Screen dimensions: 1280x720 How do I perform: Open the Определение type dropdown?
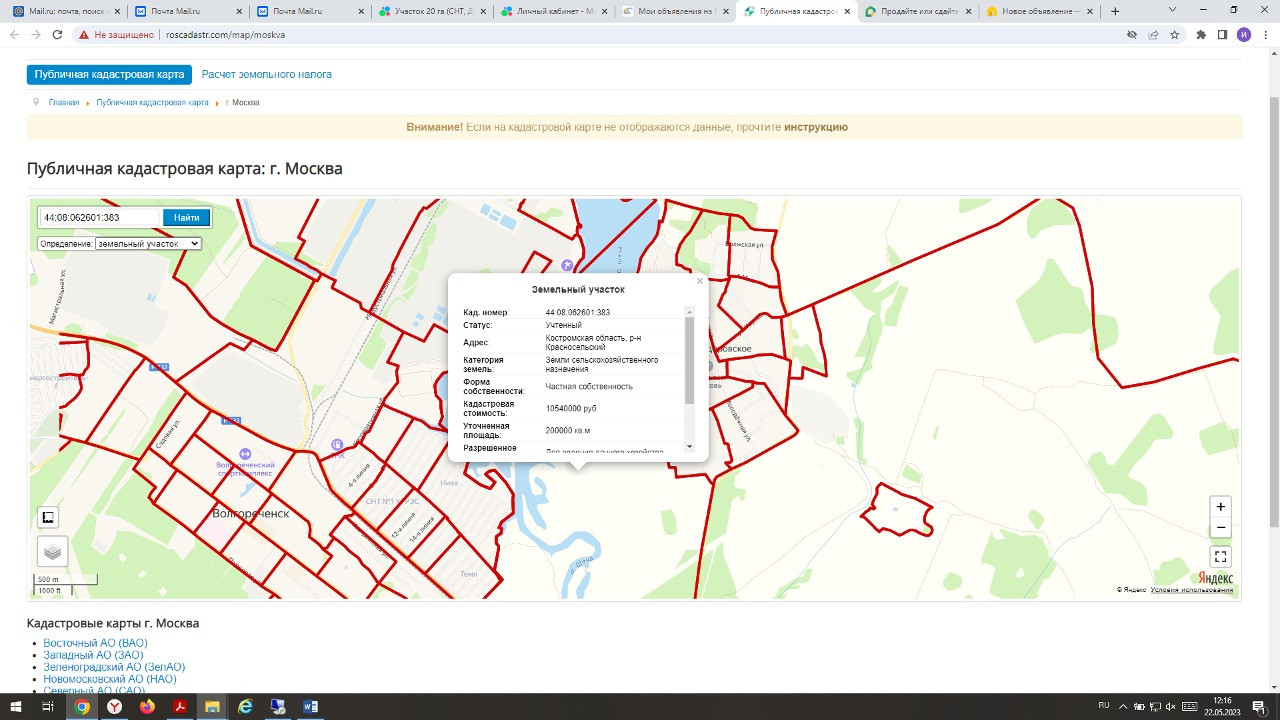point(148,243)
